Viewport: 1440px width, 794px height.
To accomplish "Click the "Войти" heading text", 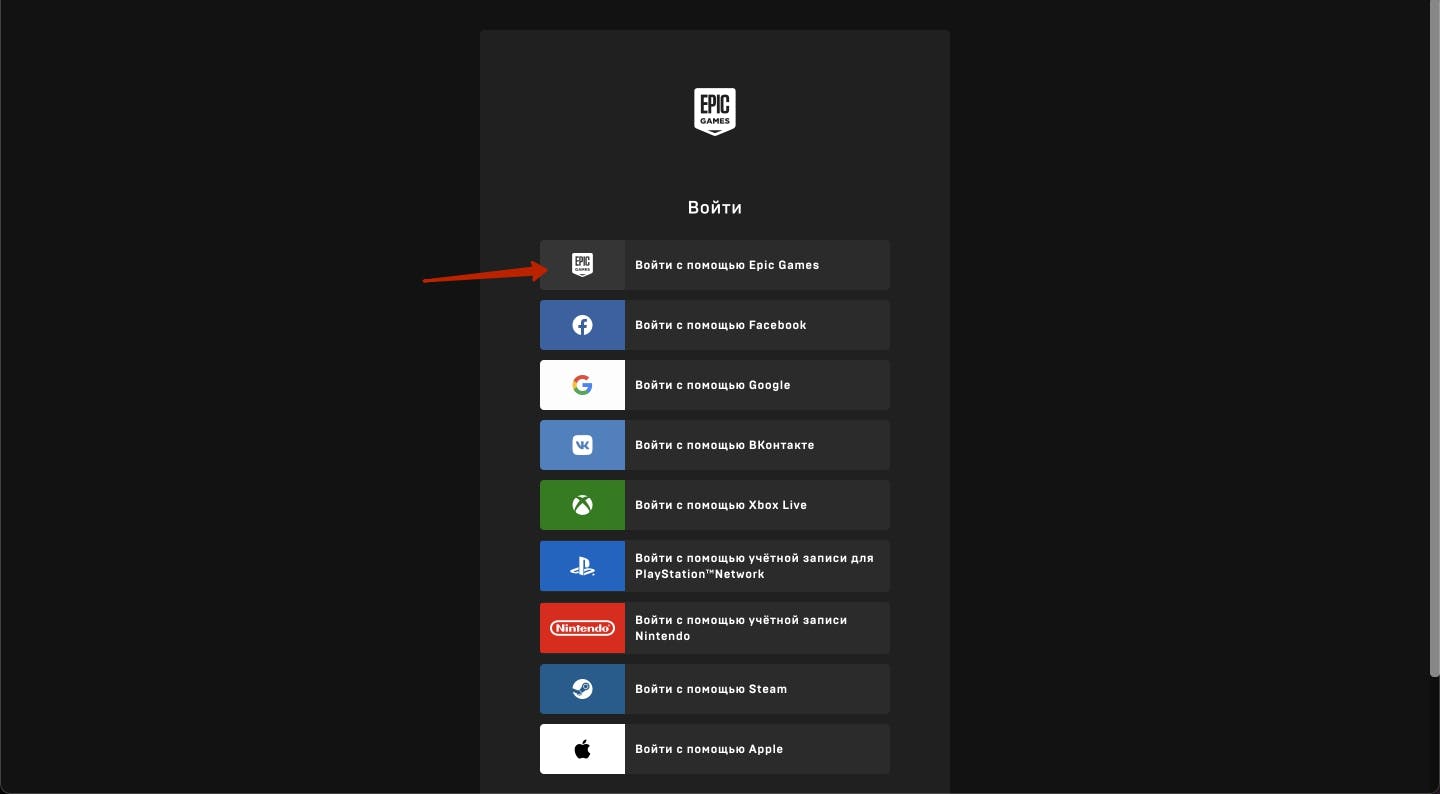I will (x=715, y=208).
